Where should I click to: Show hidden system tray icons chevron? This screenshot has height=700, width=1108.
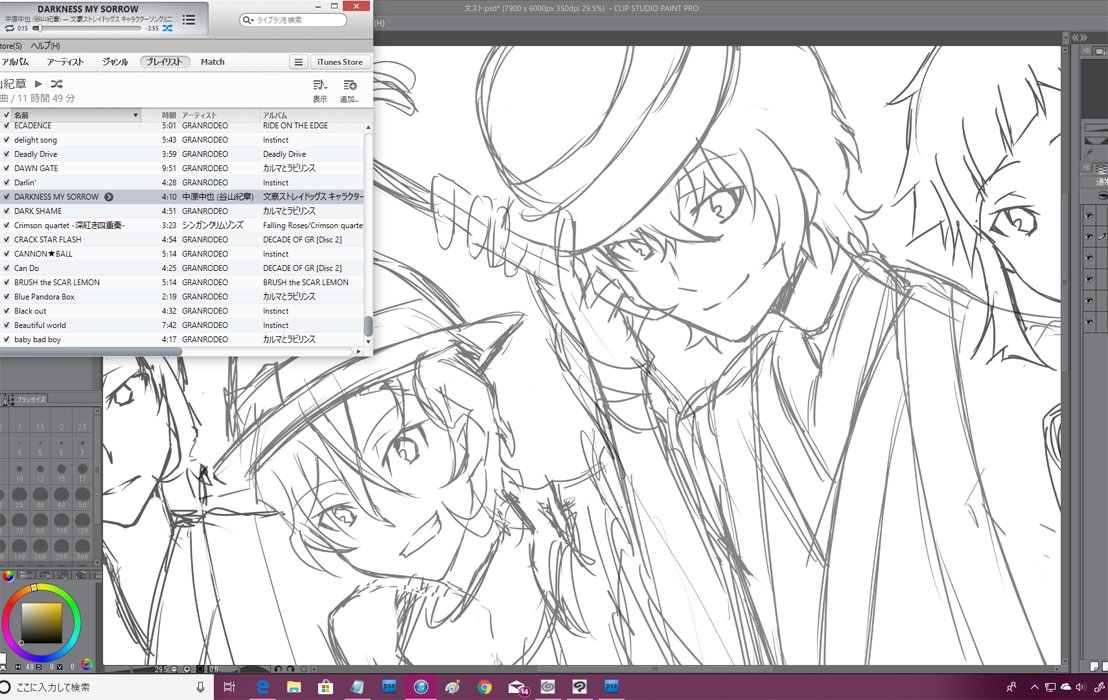(1035, 687)
